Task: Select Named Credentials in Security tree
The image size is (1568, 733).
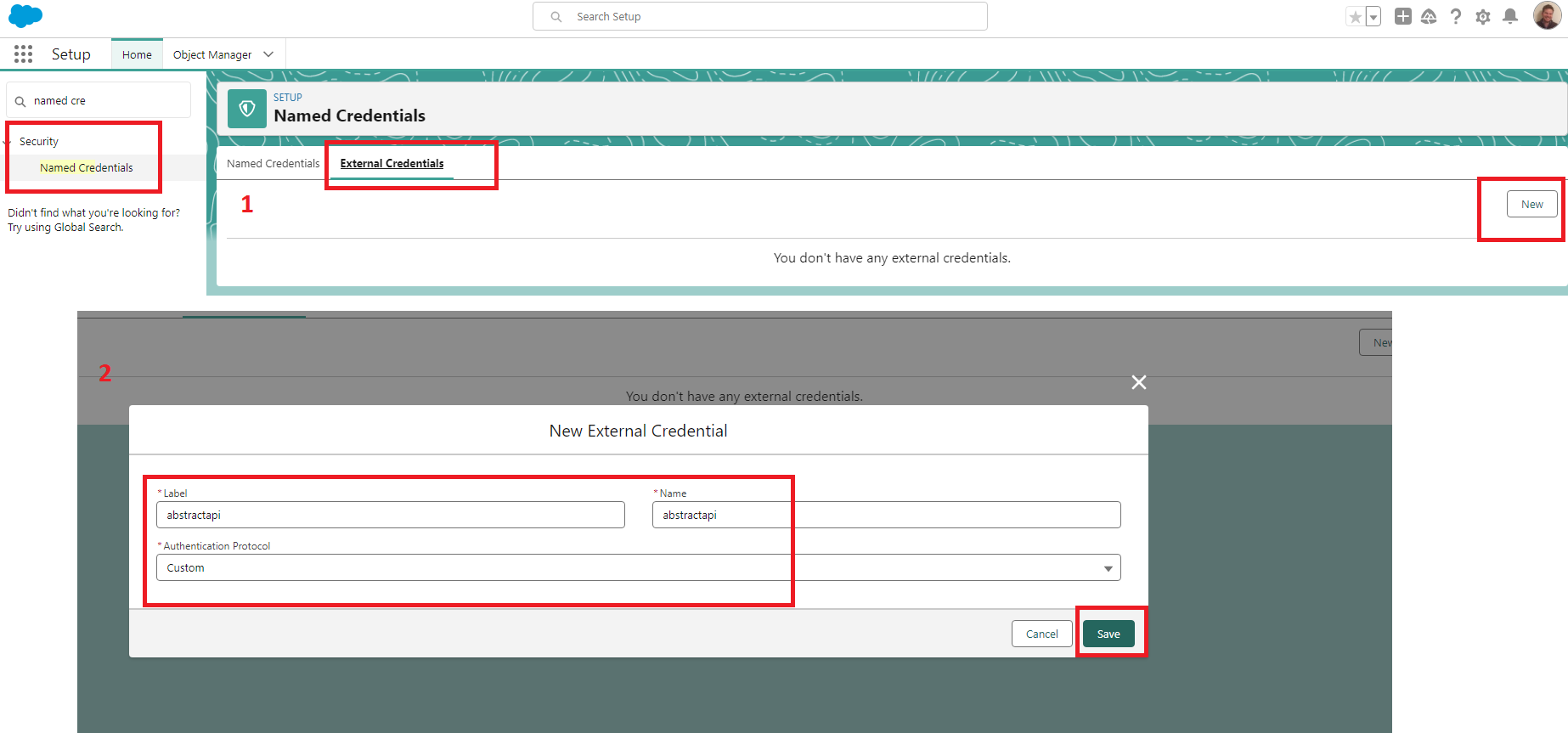Action: tap(87, 167)
